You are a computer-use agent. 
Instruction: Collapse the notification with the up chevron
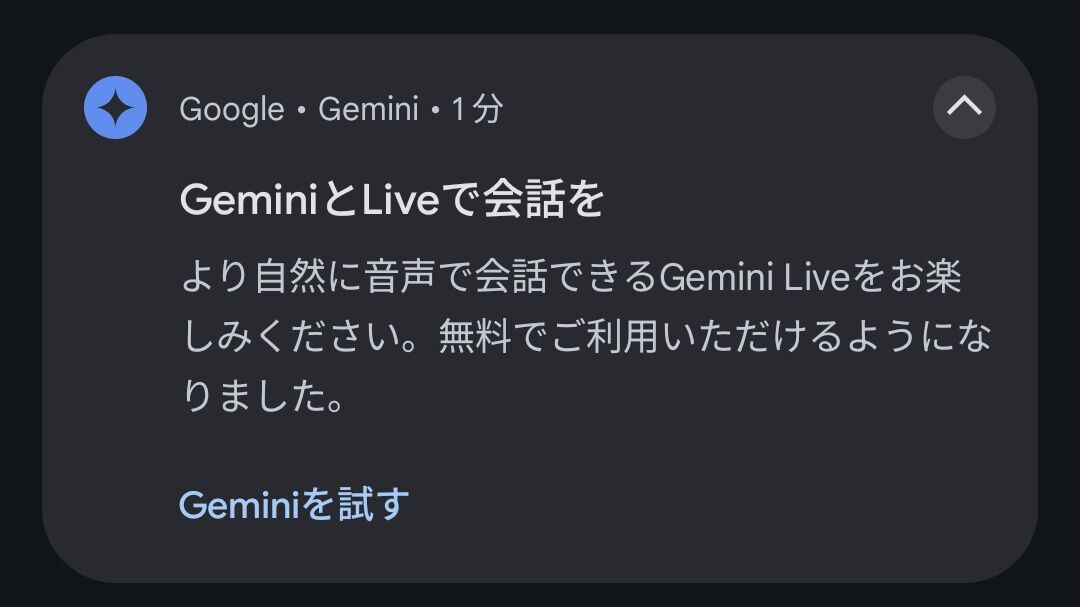point(964,106)
